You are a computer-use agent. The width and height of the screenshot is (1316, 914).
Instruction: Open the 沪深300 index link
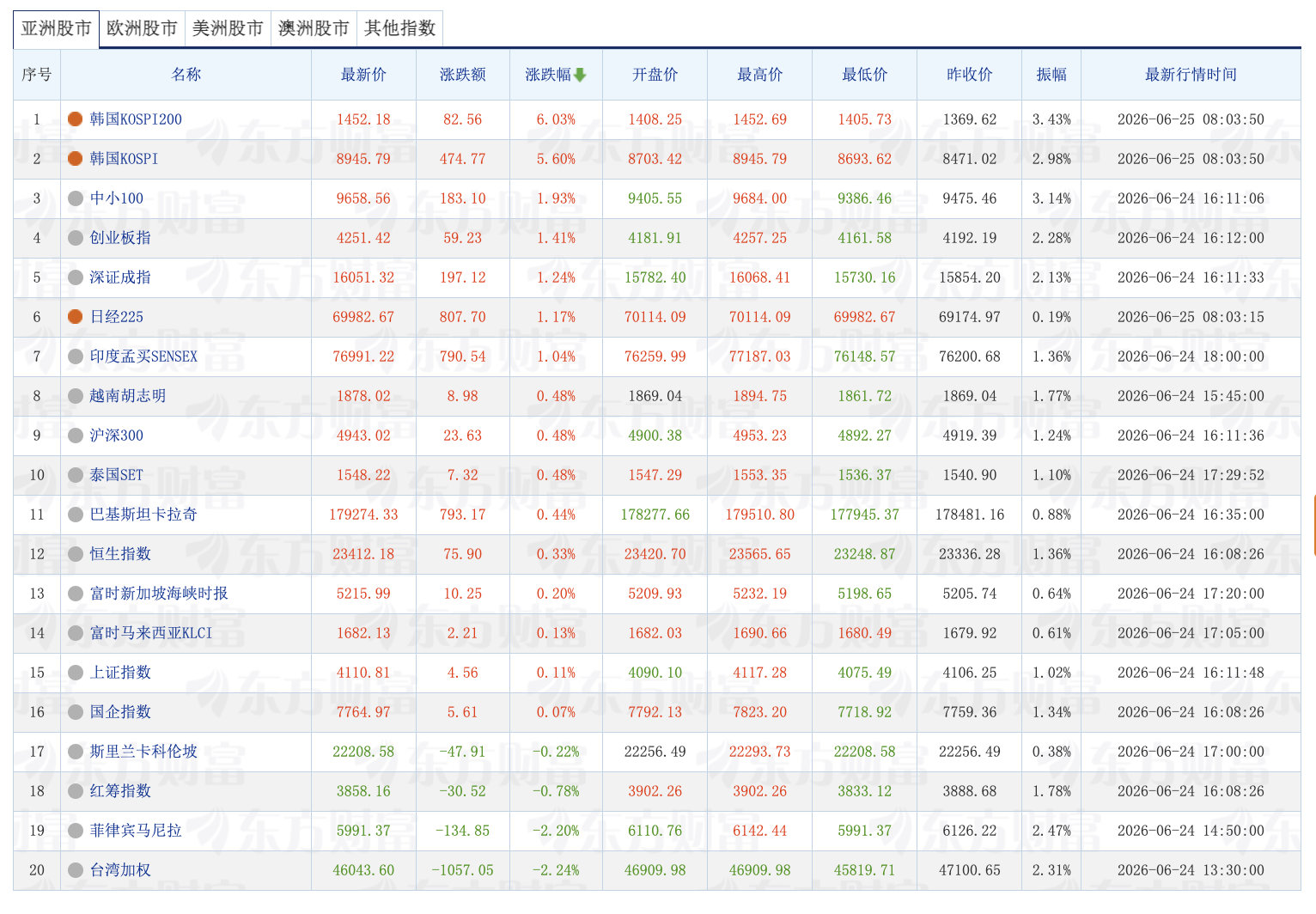pyautogui.click(x=117, y=436)
